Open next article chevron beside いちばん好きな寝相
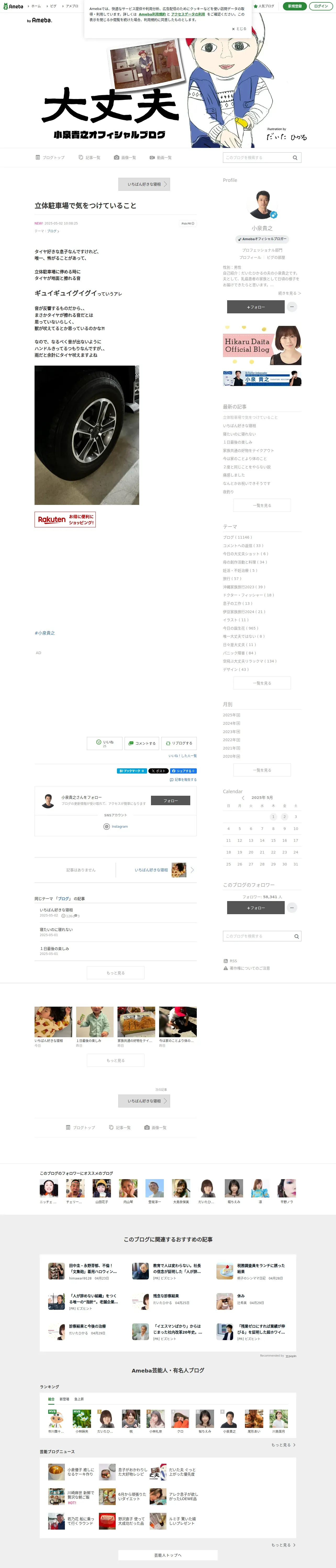336x1568 pixels. [x=192, y=870]
